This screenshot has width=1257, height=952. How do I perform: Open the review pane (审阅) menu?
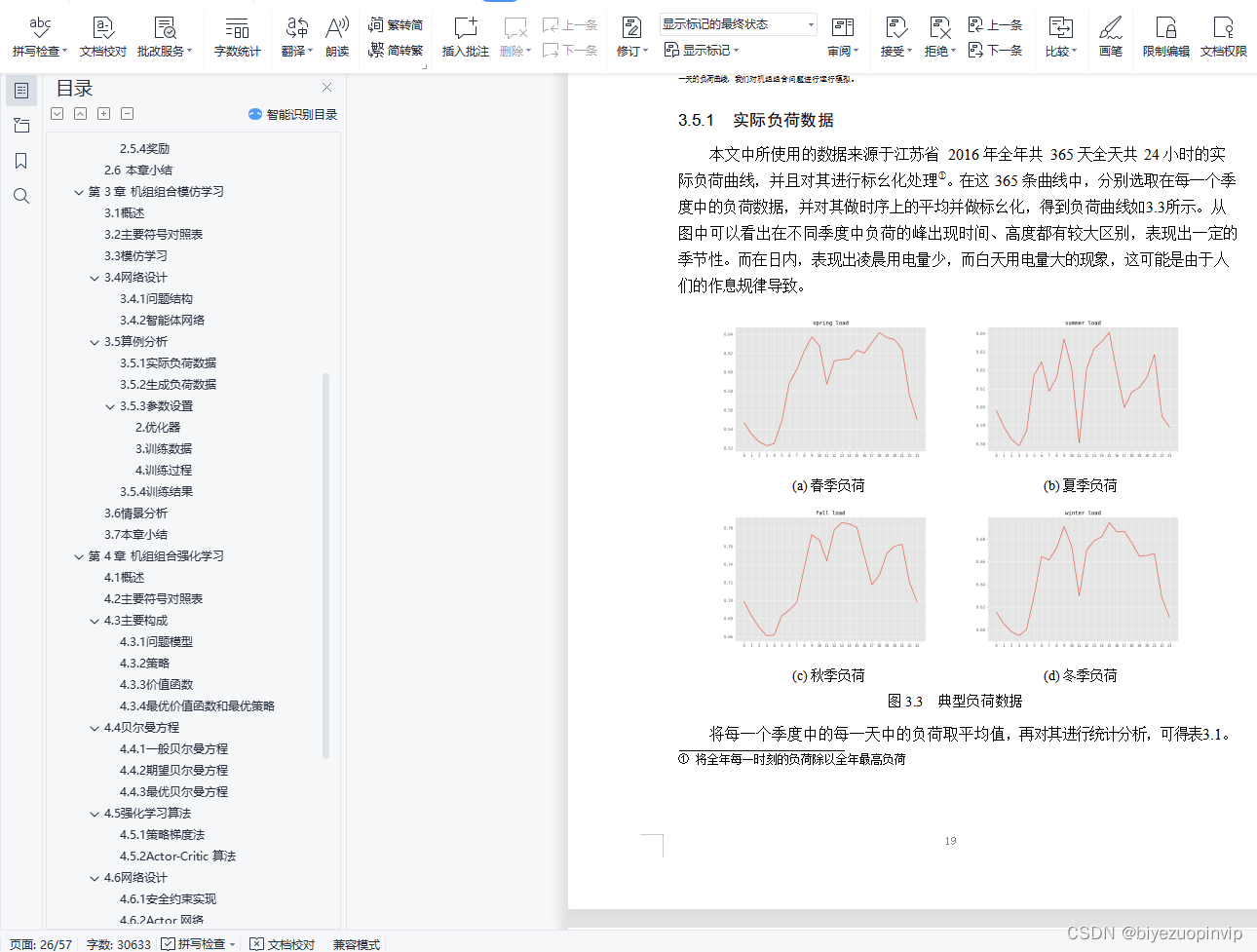click(x=843, y=37)
